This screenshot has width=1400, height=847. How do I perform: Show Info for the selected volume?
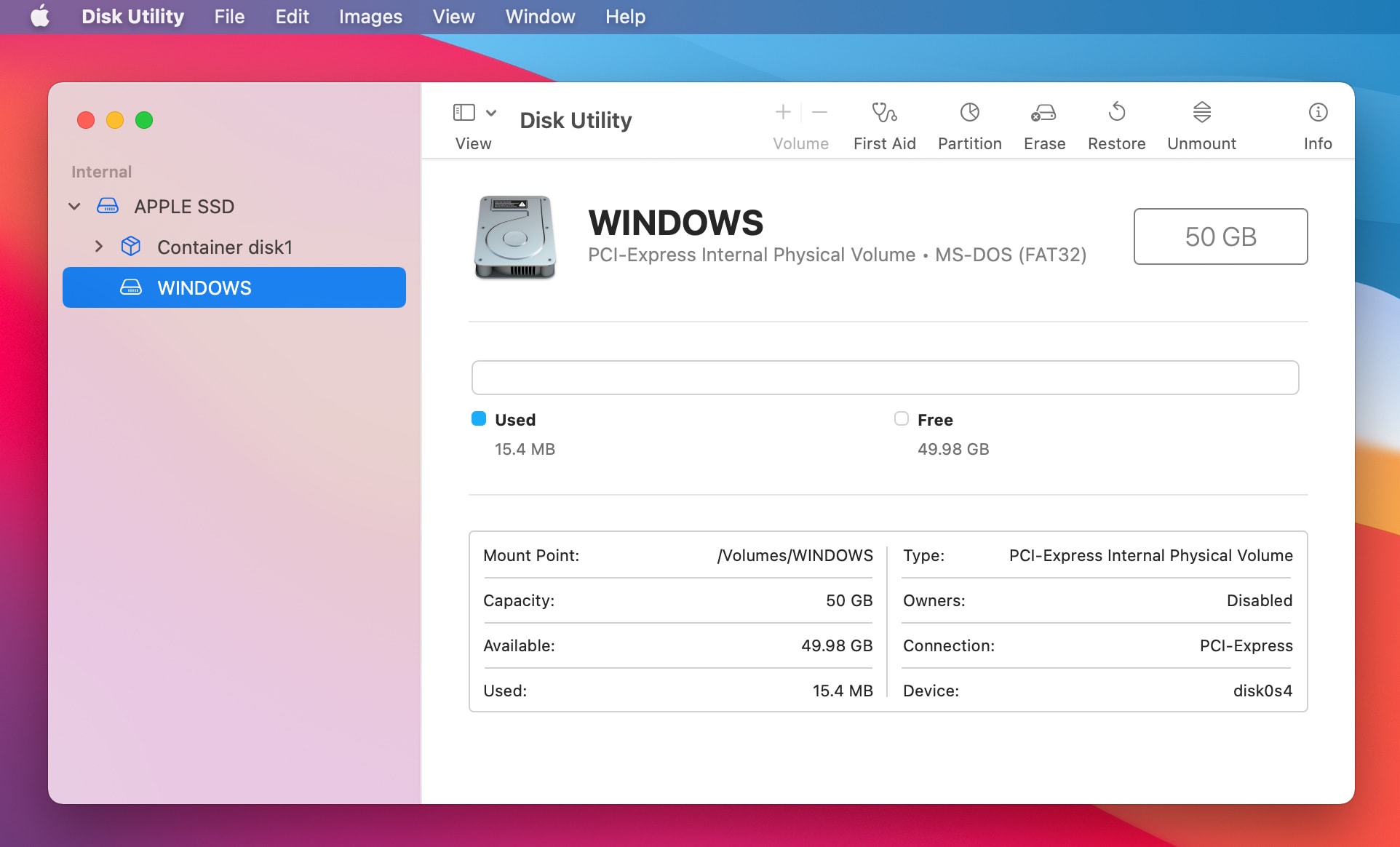coord(1318,124)
